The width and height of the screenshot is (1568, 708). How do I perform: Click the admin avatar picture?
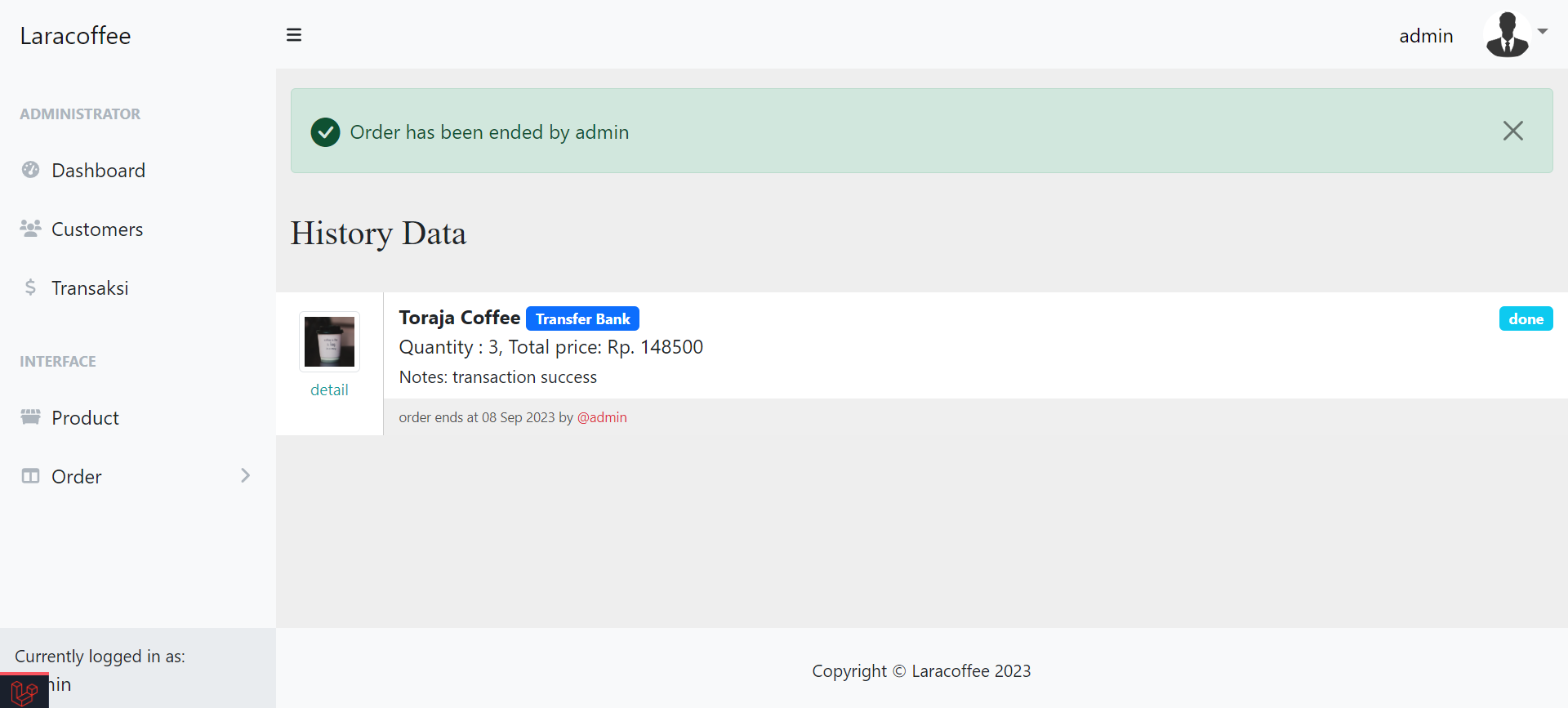click(x=1507, y=35)
